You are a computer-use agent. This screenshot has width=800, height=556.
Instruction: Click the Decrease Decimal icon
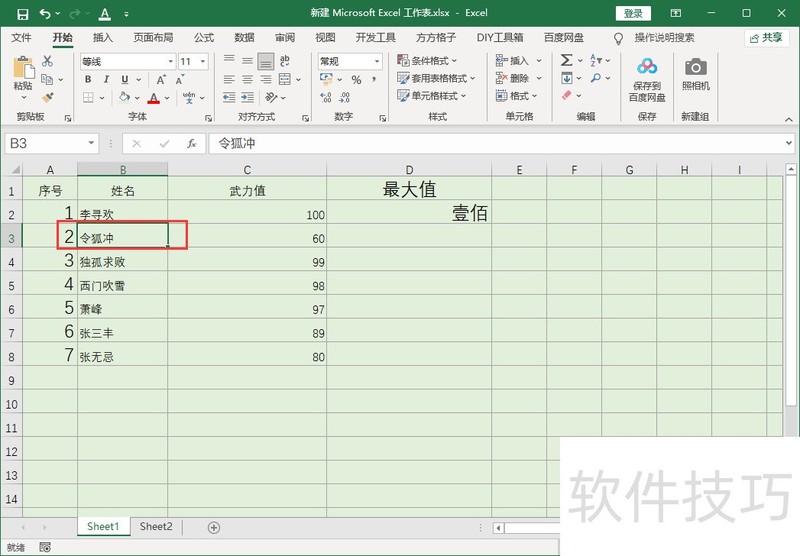click(x=345, y=97)
